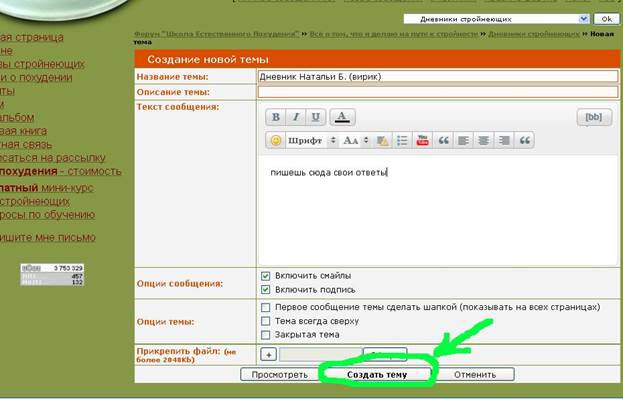Screen dimensions: 623x399
Task: Open Форум Школа Естественного Похудения breadcrumb link
Action: tap(217, 34)
